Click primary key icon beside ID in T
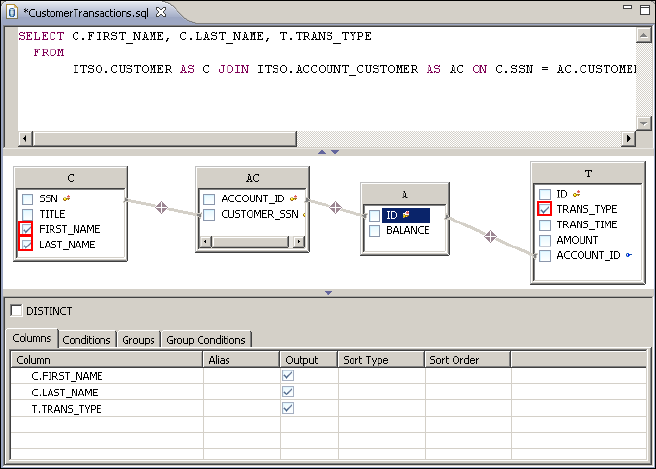Viewport: 656px width, 469px height. [x=577, y=194]
